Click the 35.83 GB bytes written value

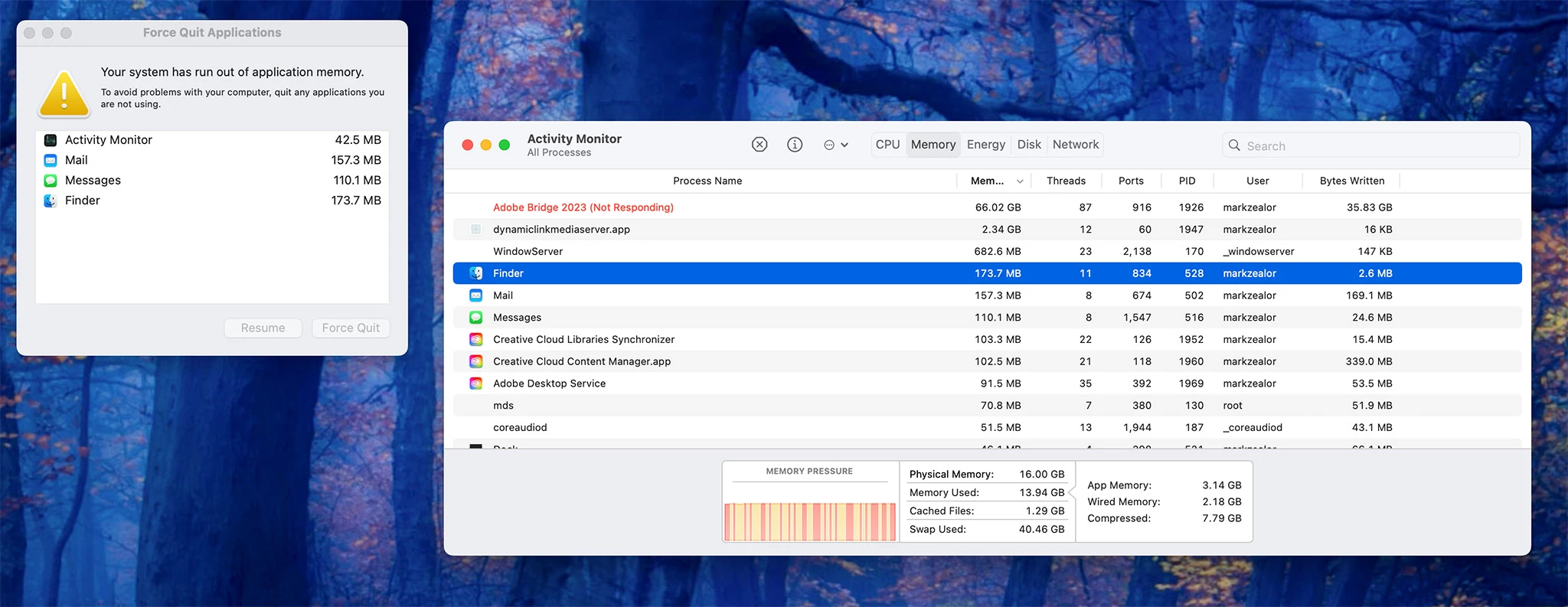coord(1369,207)
